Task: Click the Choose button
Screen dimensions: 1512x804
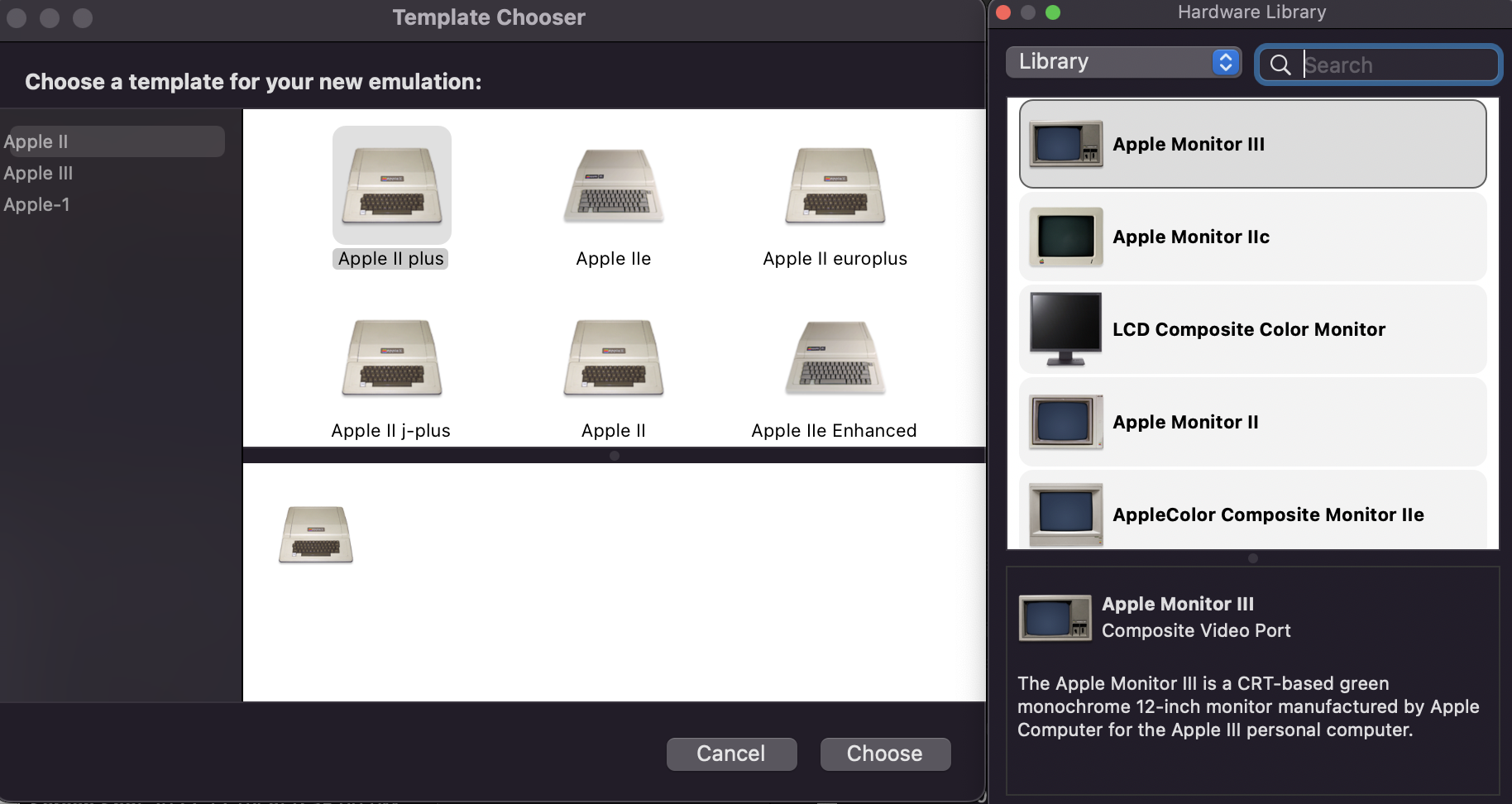Action: tap(884, 754)
